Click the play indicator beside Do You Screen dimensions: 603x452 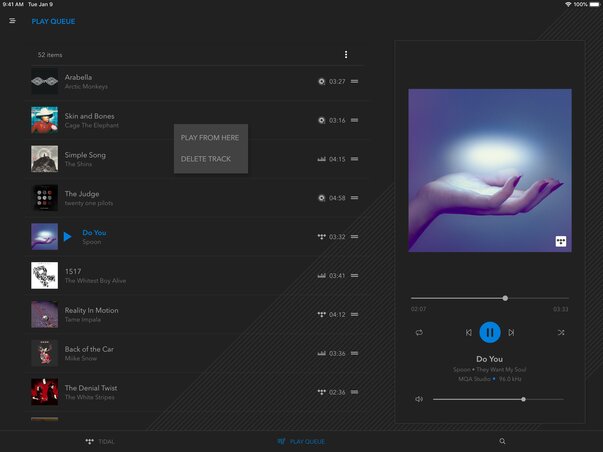(68, 237)
